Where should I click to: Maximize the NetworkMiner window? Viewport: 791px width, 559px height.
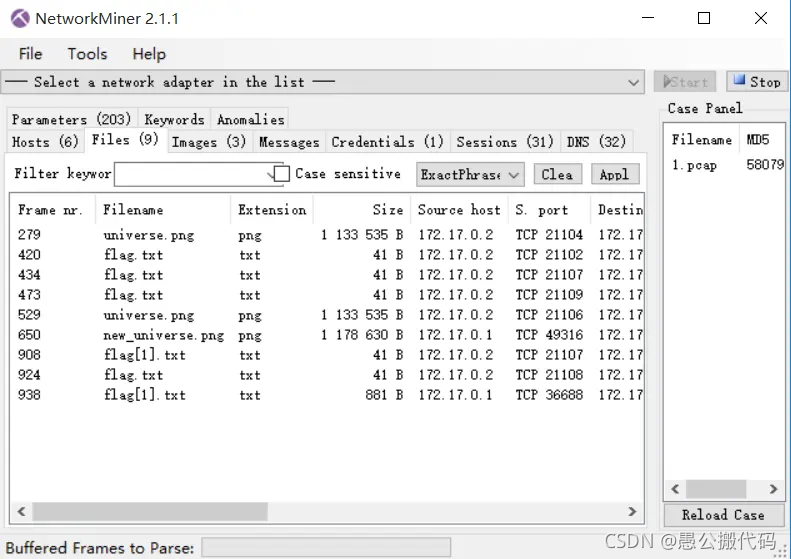click(704, 18)
